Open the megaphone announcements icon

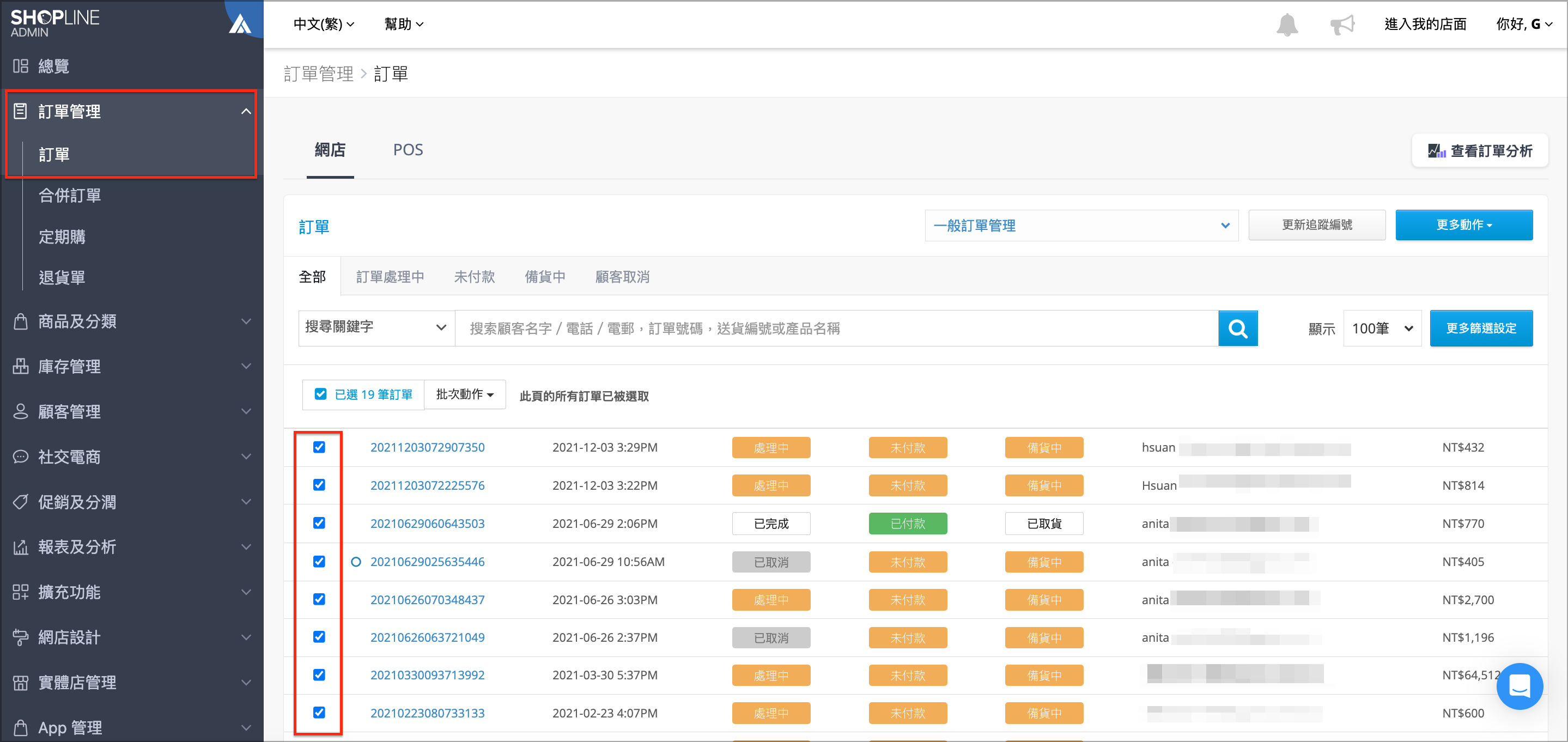[1342, 25]
